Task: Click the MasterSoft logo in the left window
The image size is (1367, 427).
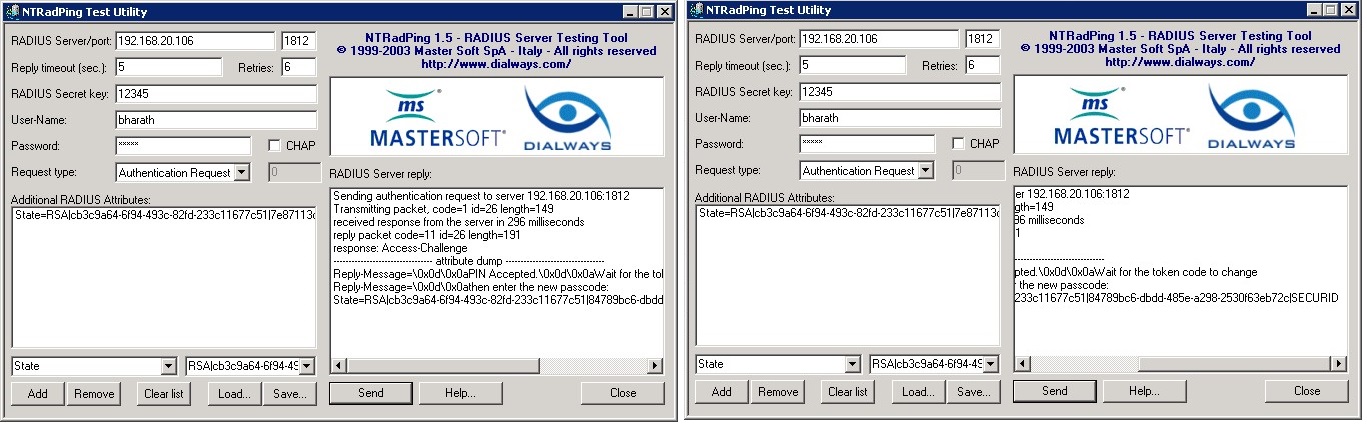Action: pyautogui.click(x=437, y=118)
